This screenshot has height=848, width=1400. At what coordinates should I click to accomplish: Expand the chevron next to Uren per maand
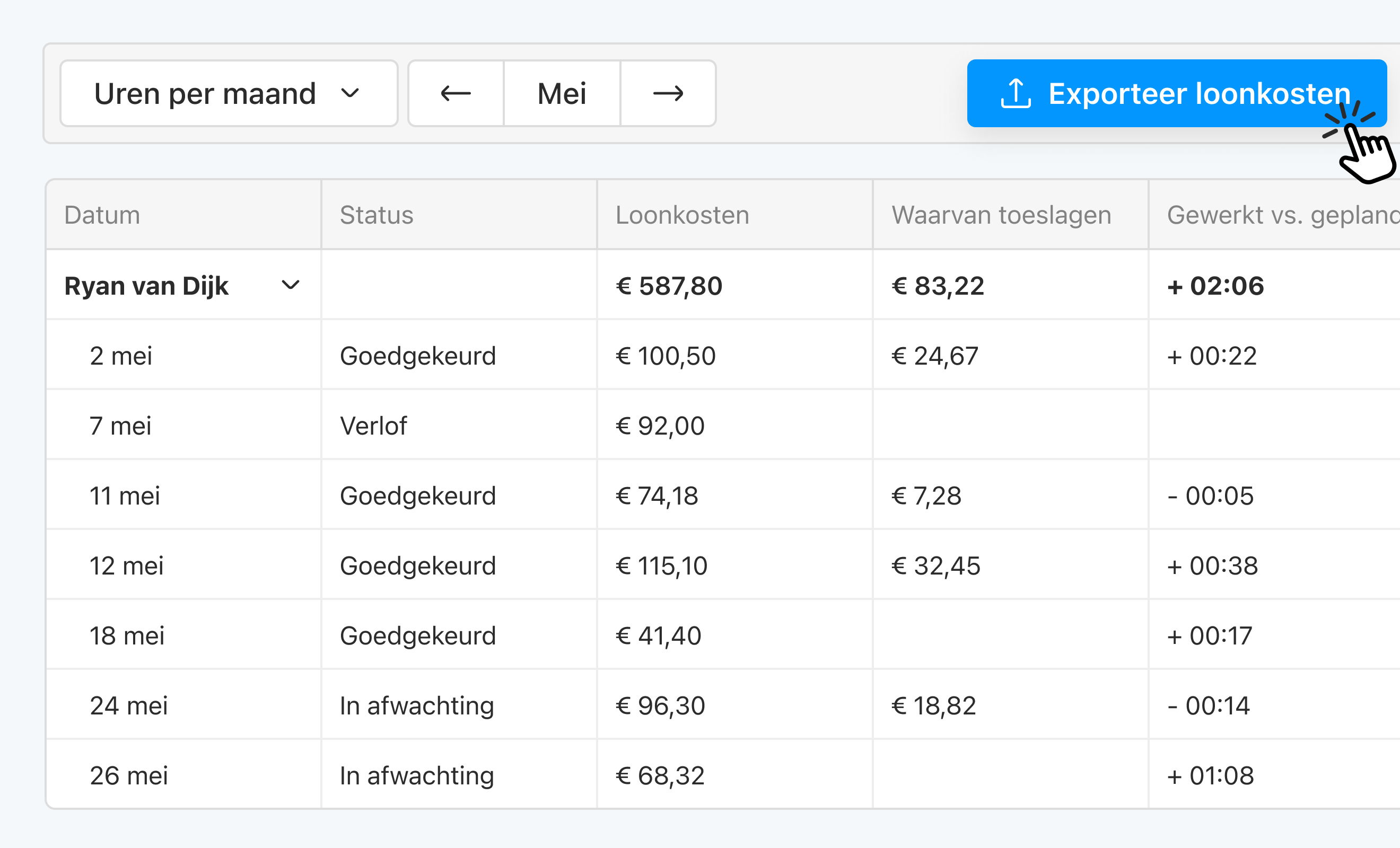tap(351, 94)
